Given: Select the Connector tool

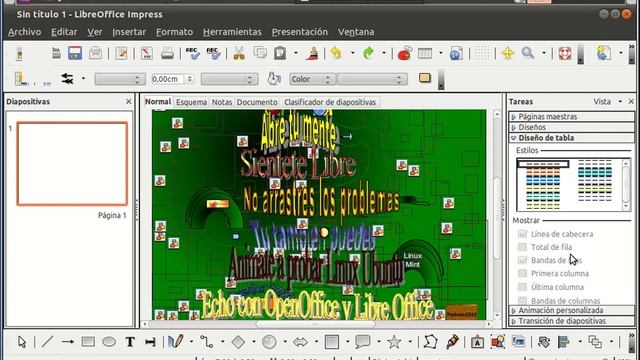Looking at the screenshot, I should click(207, 342).
